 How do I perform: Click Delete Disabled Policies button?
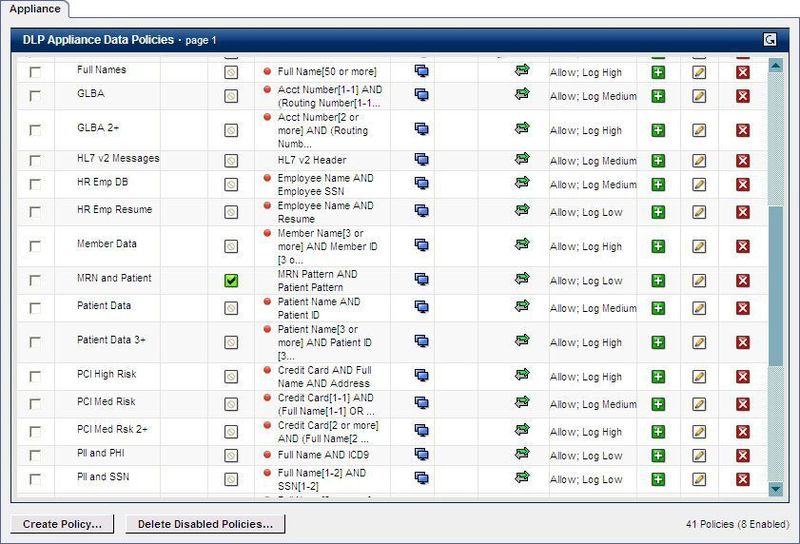pos(205,524)
